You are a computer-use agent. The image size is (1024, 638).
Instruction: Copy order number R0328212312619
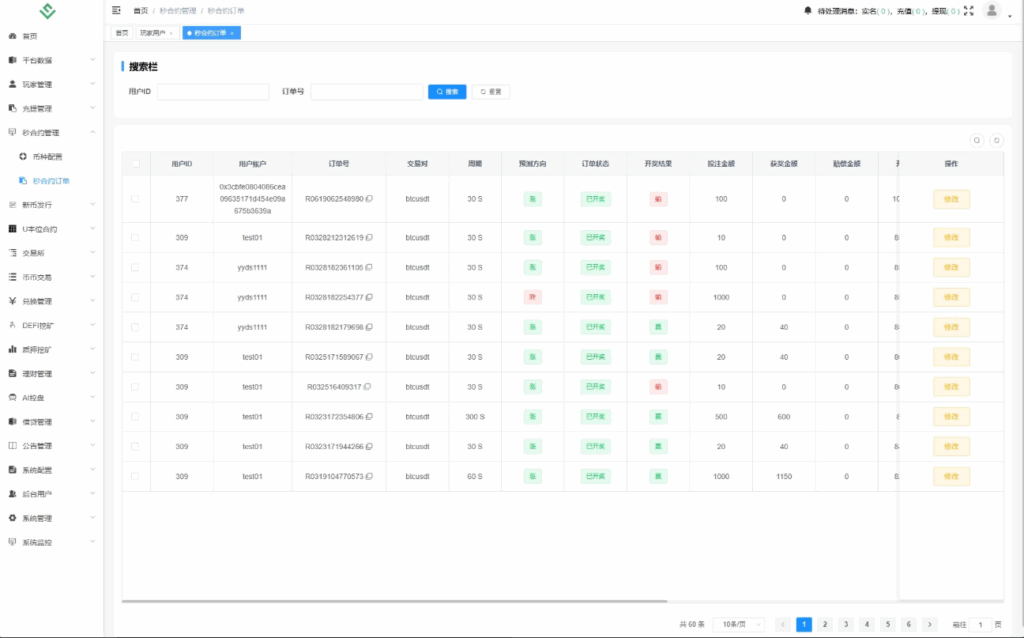click(369, 238)
